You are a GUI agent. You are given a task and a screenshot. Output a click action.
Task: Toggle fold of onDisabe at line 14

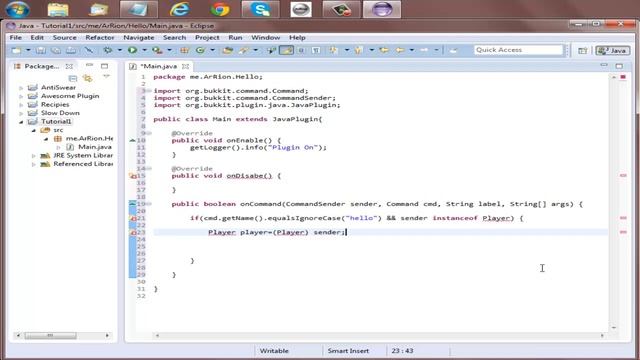pos(149,169)
